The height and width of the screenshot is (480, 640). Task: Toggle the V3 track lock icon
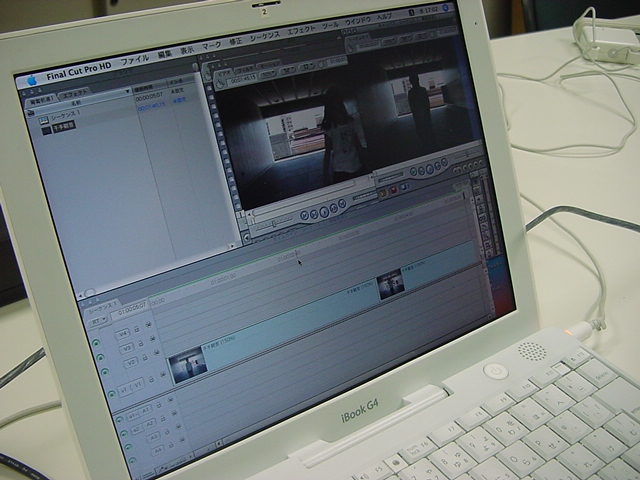pos(140,343)
